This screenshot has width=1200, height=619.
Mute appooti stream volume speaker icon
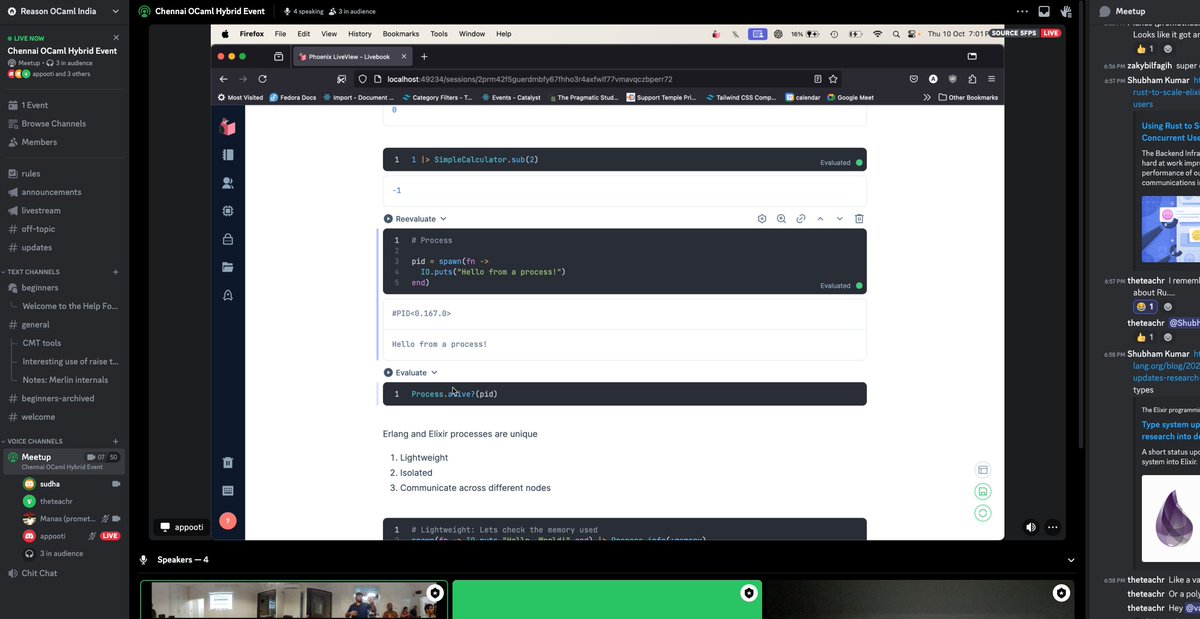(1031, 527)
